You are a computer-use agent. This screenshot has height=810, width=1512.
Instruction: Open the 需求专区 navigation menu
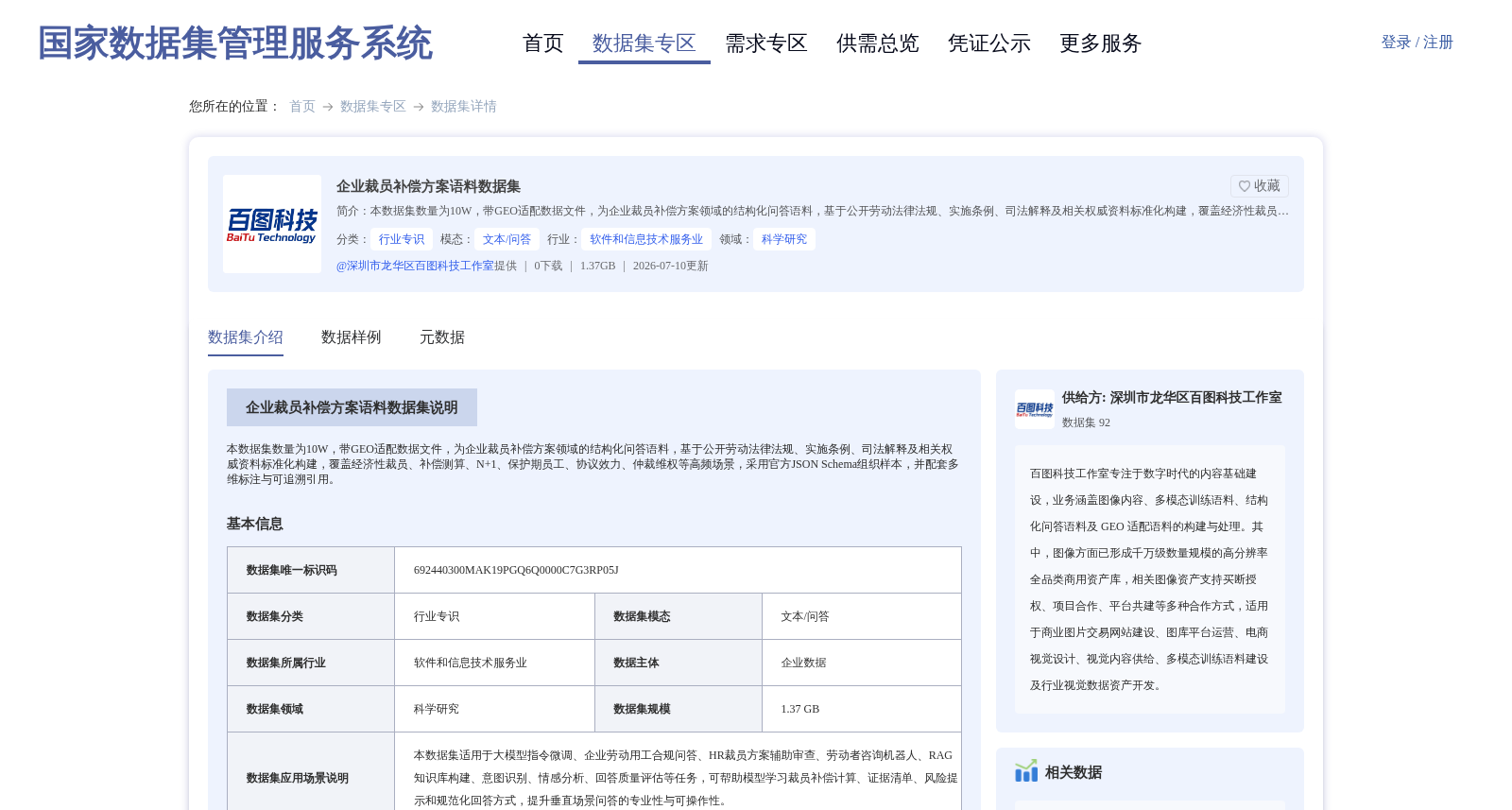click(766, 43)
